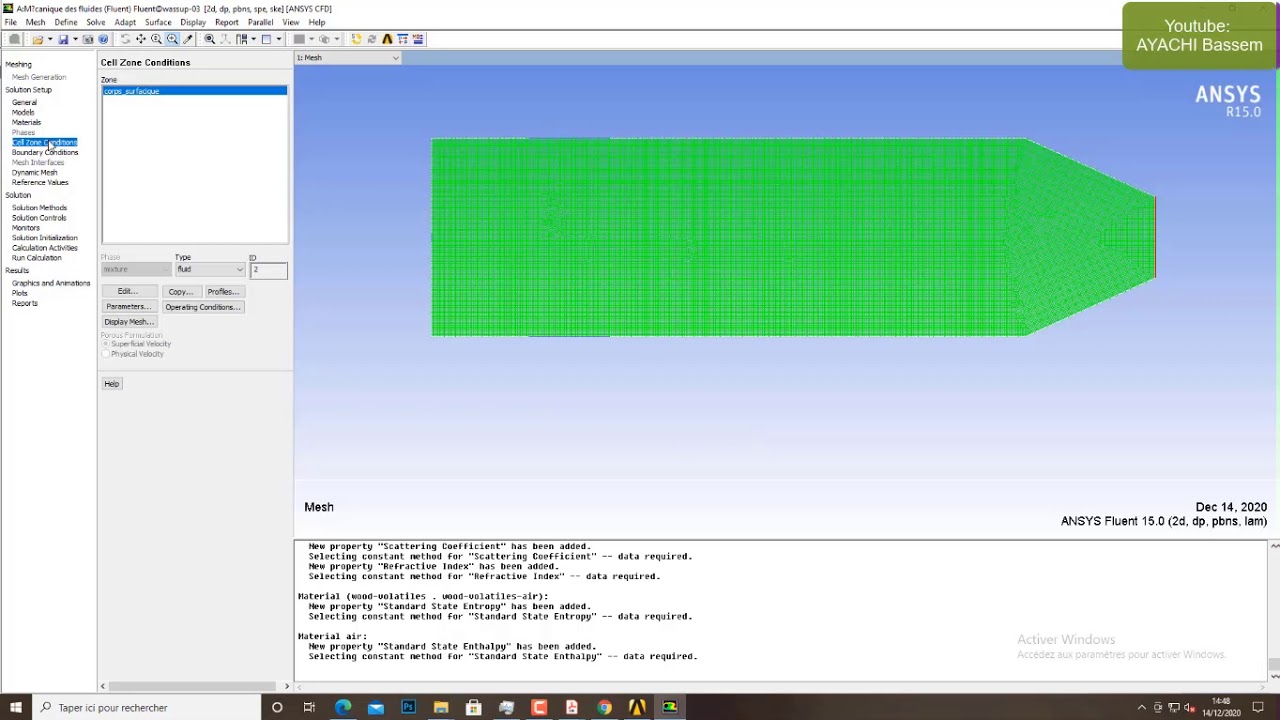Screen dimensions: 1280x720
Task: Open File Explorer from the taskbar
Action: pos(441,707)
